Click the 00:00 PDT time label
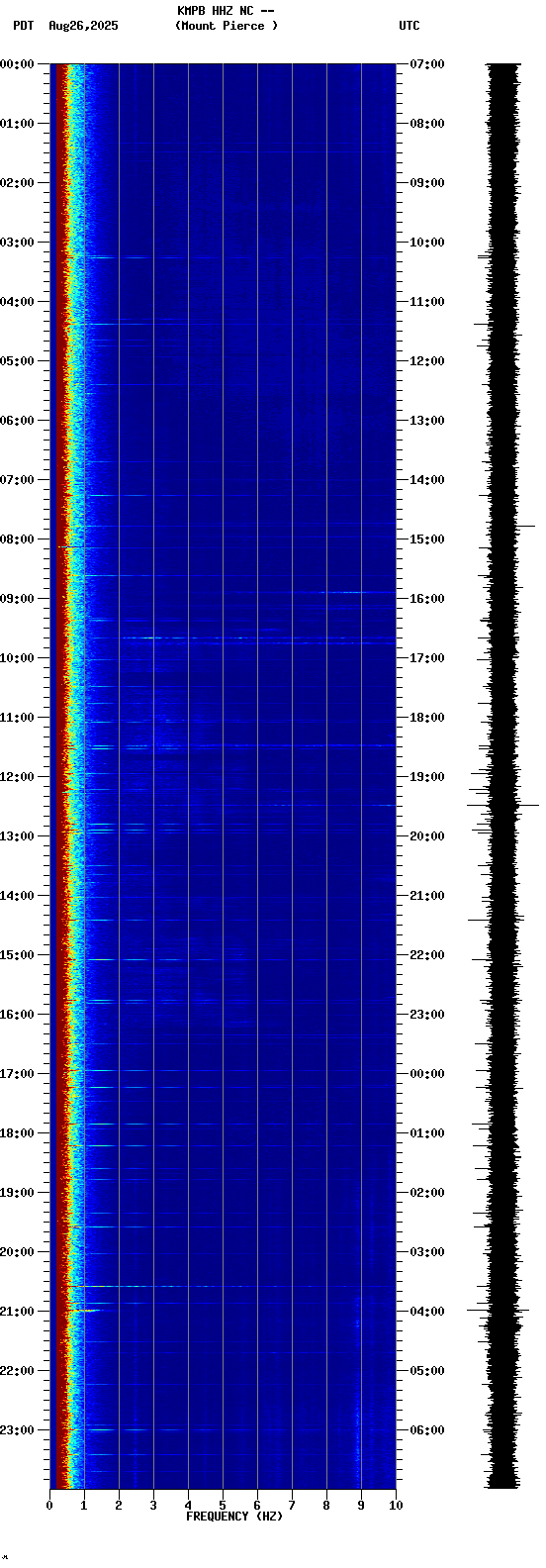Screen dimensions: 546x1568 click(17, 64)
